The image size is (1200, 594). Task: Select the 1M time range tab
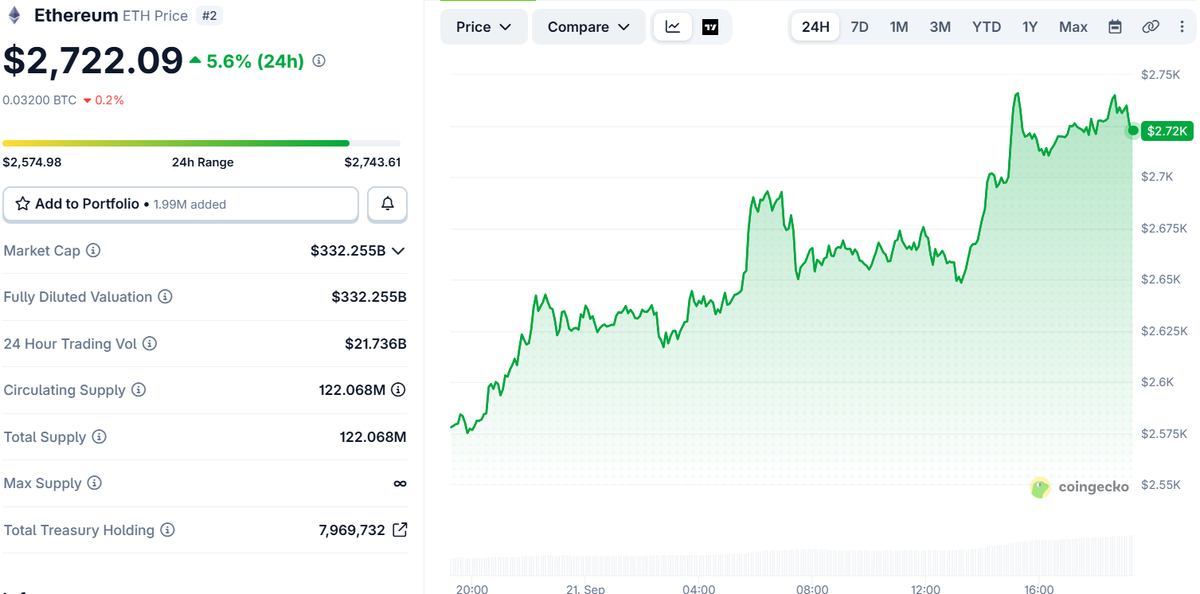click(899, 27)
